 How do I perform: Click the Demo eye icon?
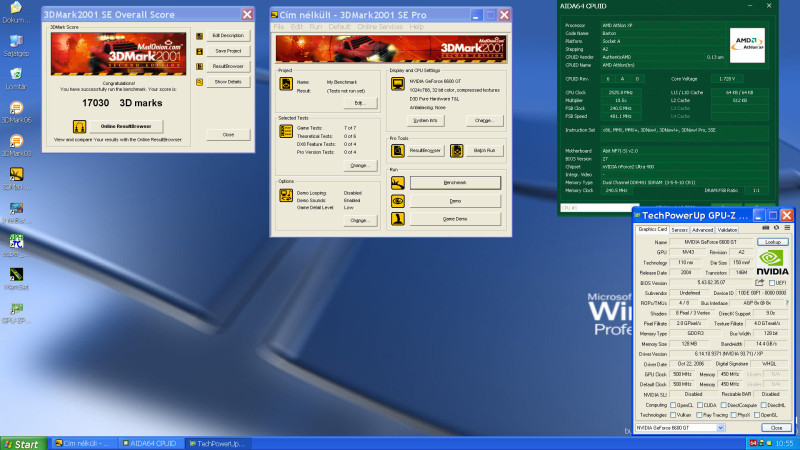click(x=397, y=201)
